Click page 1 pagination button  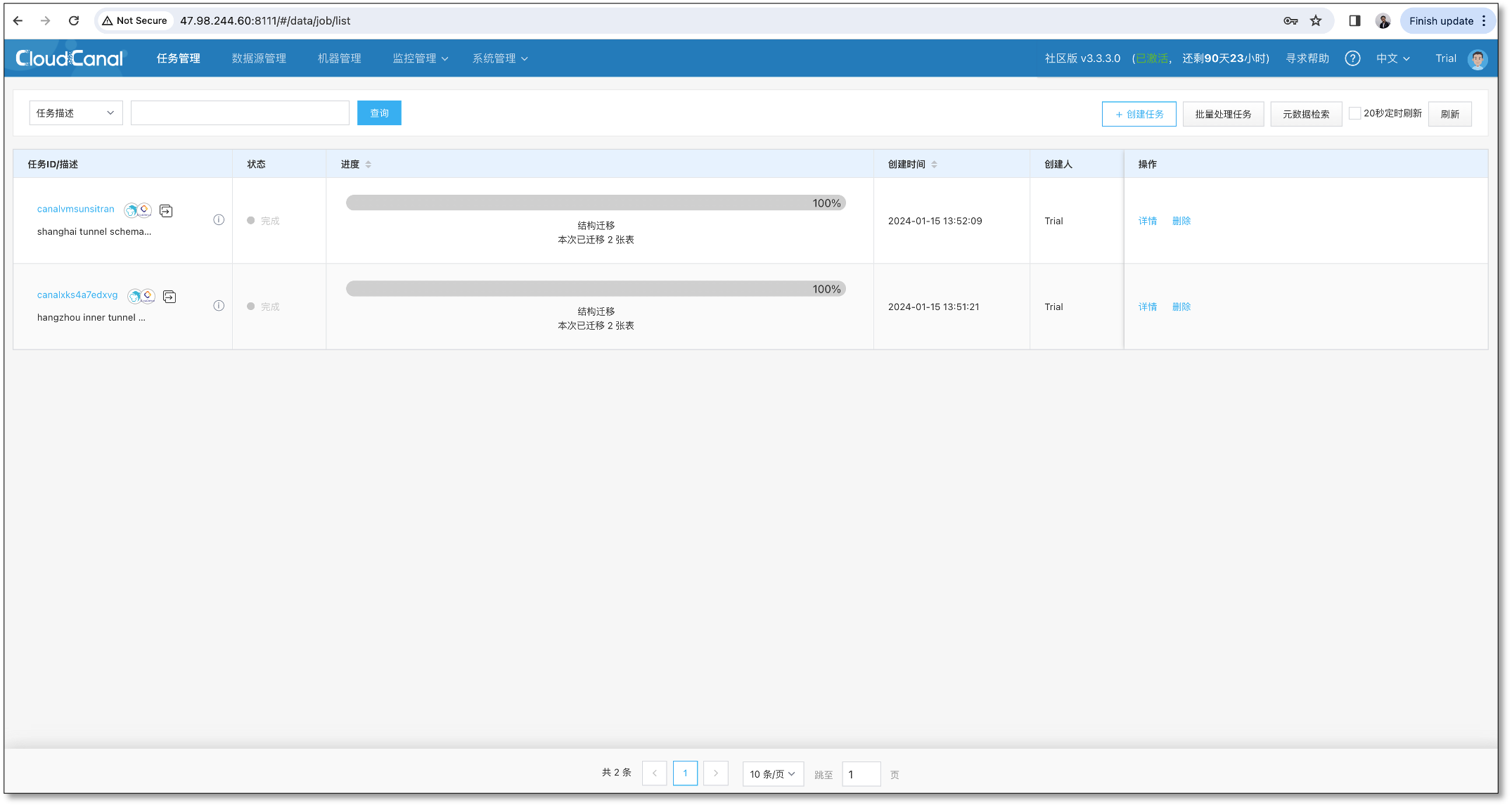[x=685, y=773]
